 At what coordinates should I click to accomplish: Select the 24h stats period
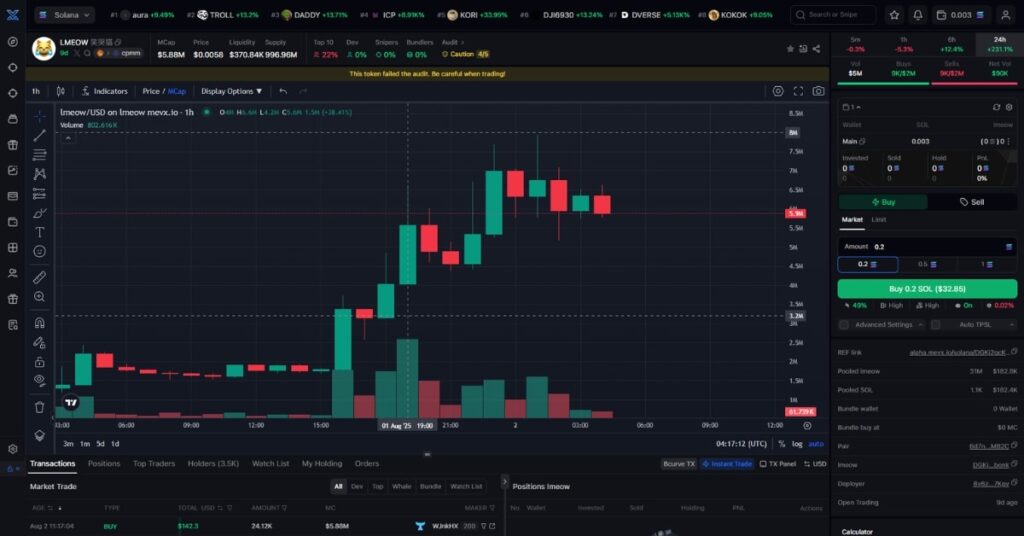[x=1000, y=44]
